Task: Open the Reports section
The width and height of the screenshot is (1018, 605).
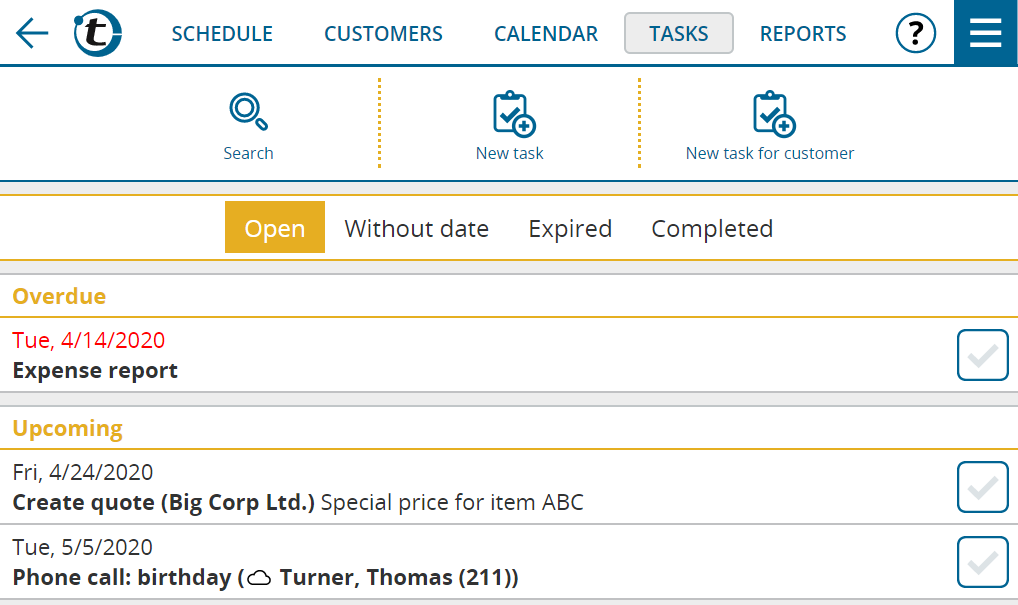Action: click(803, 33)
